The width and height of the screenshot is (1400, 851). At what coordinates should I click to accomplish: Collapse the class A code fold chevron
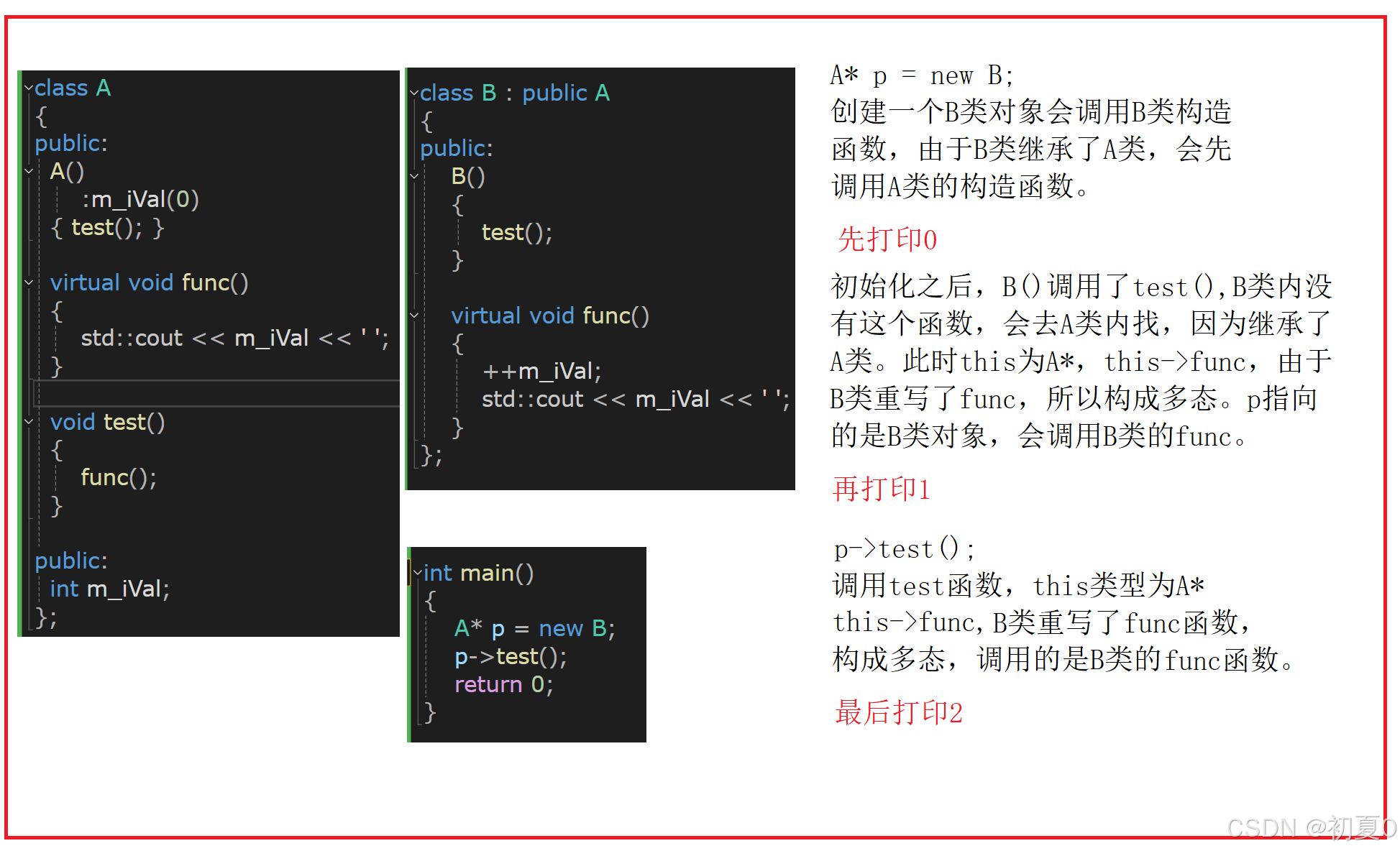click(x=29, y=88)
